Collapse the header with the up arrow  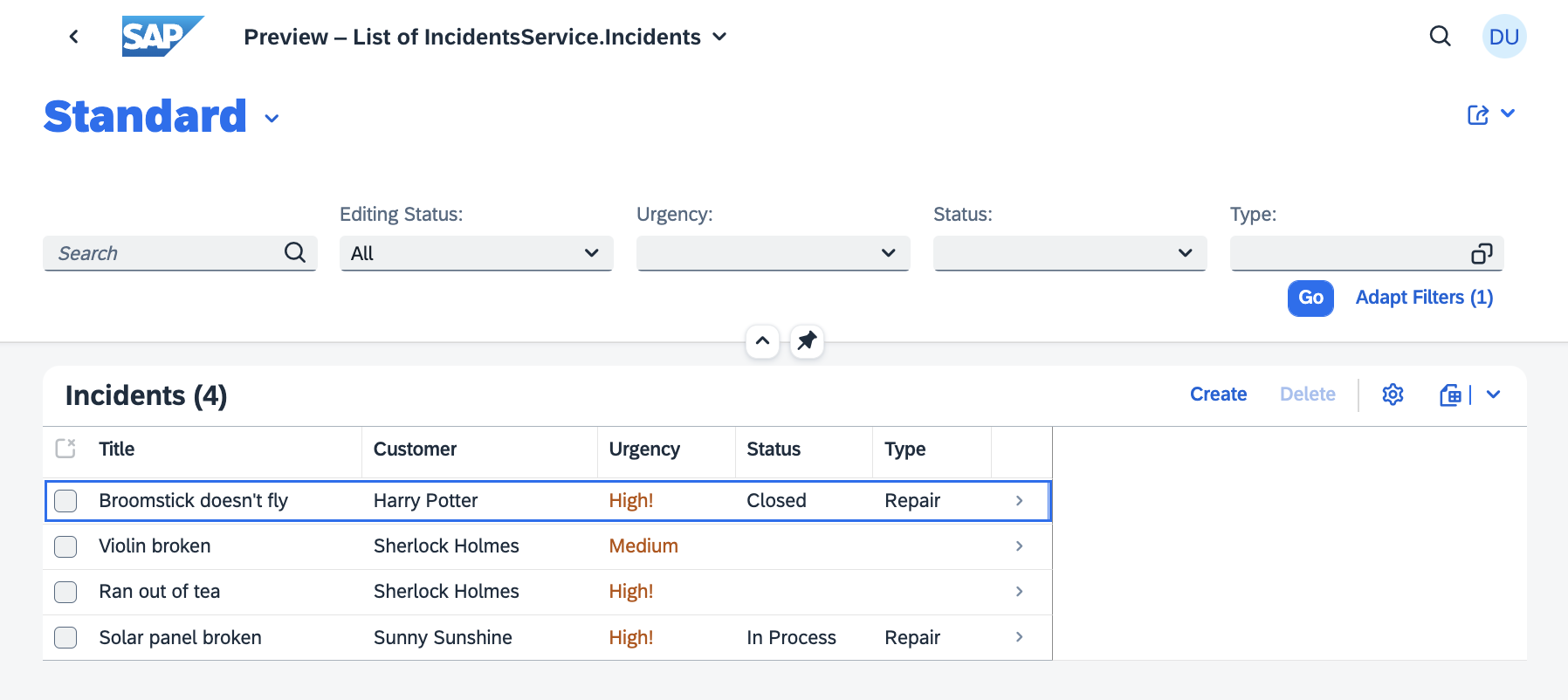[x=762, y=341]
